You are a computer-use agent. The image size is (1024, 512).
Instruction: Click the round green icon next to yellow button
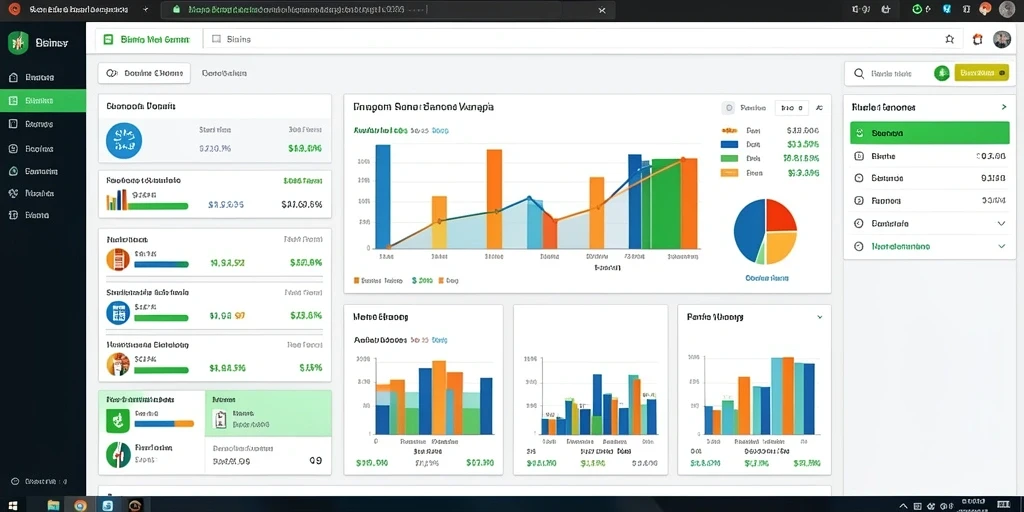[x=942, y=73]
